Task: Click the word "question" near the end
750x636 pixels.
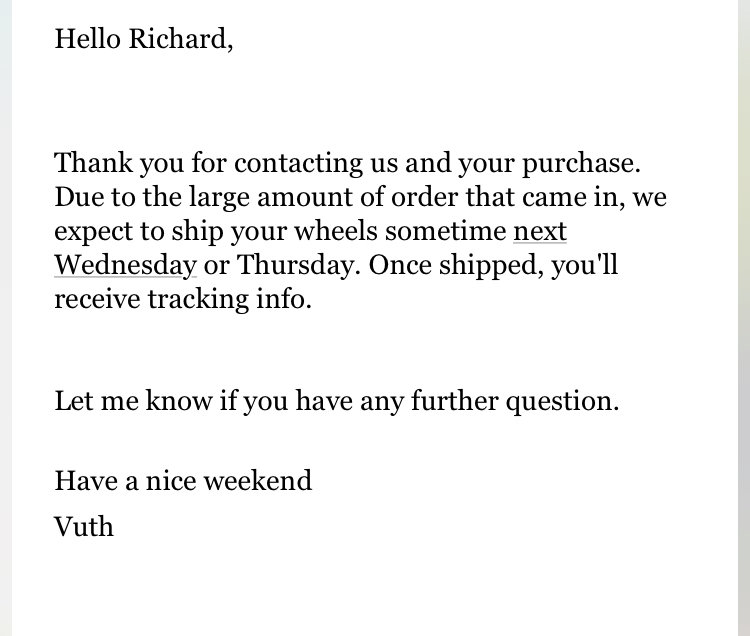Action: 558,401
